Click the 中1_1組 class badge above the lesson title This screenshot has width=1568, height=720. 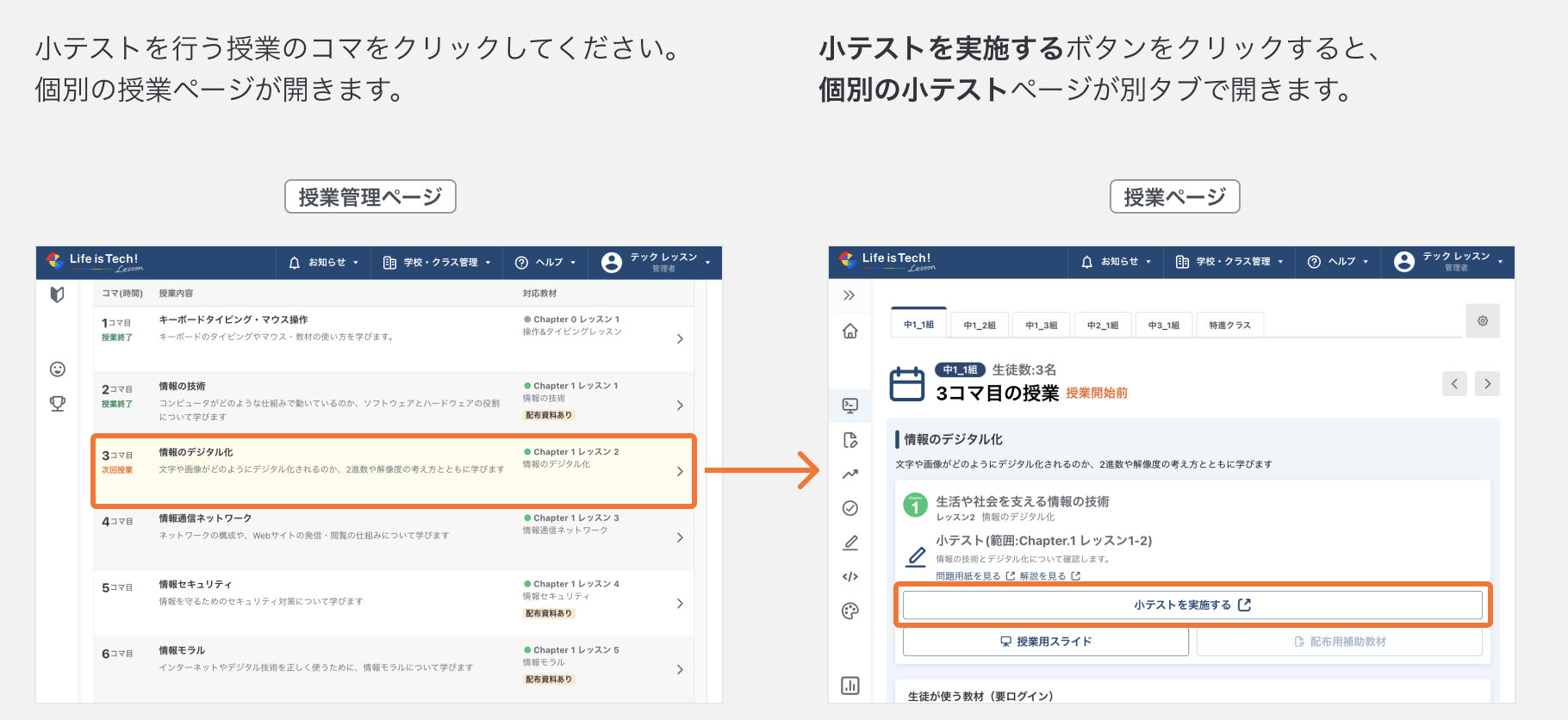point(960,369)
